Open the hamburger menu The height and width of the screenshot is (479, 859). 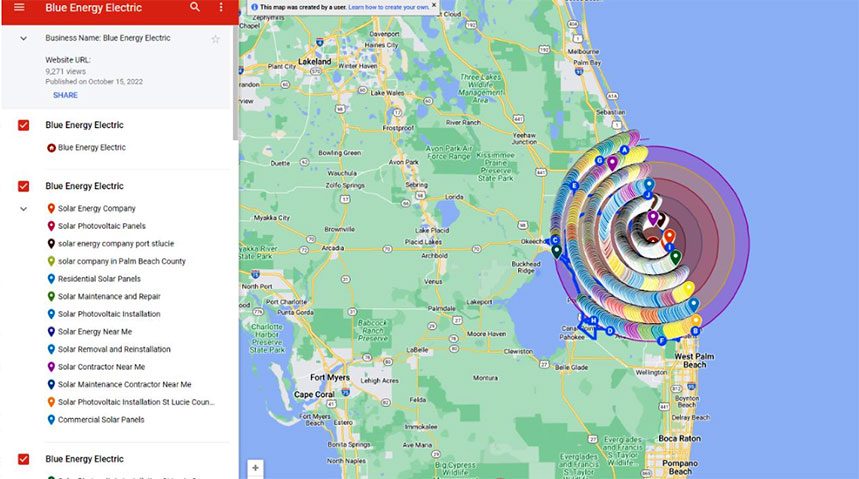[x=19, y=8]
